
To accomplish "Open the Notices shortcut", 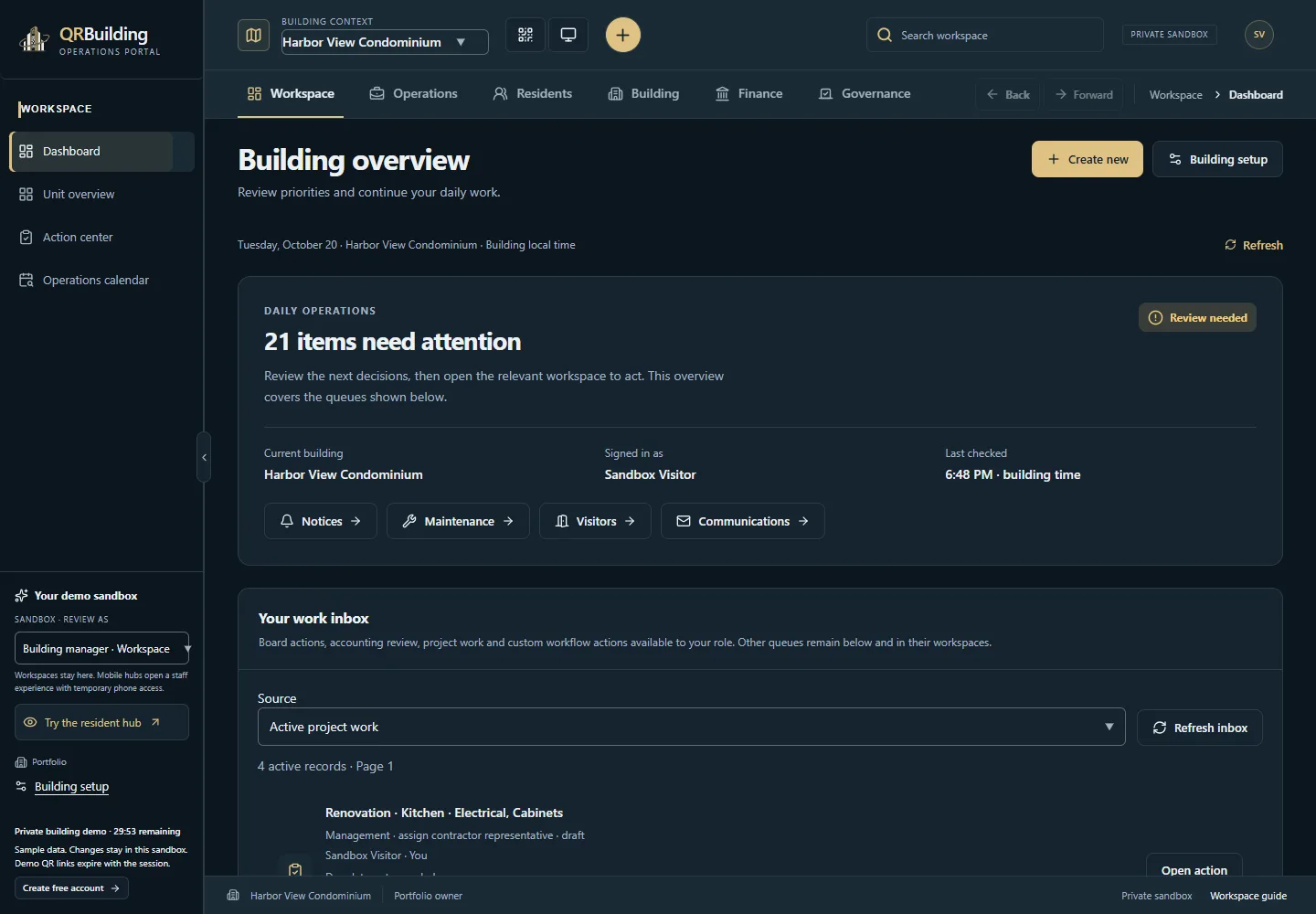I will pos(321,521).
